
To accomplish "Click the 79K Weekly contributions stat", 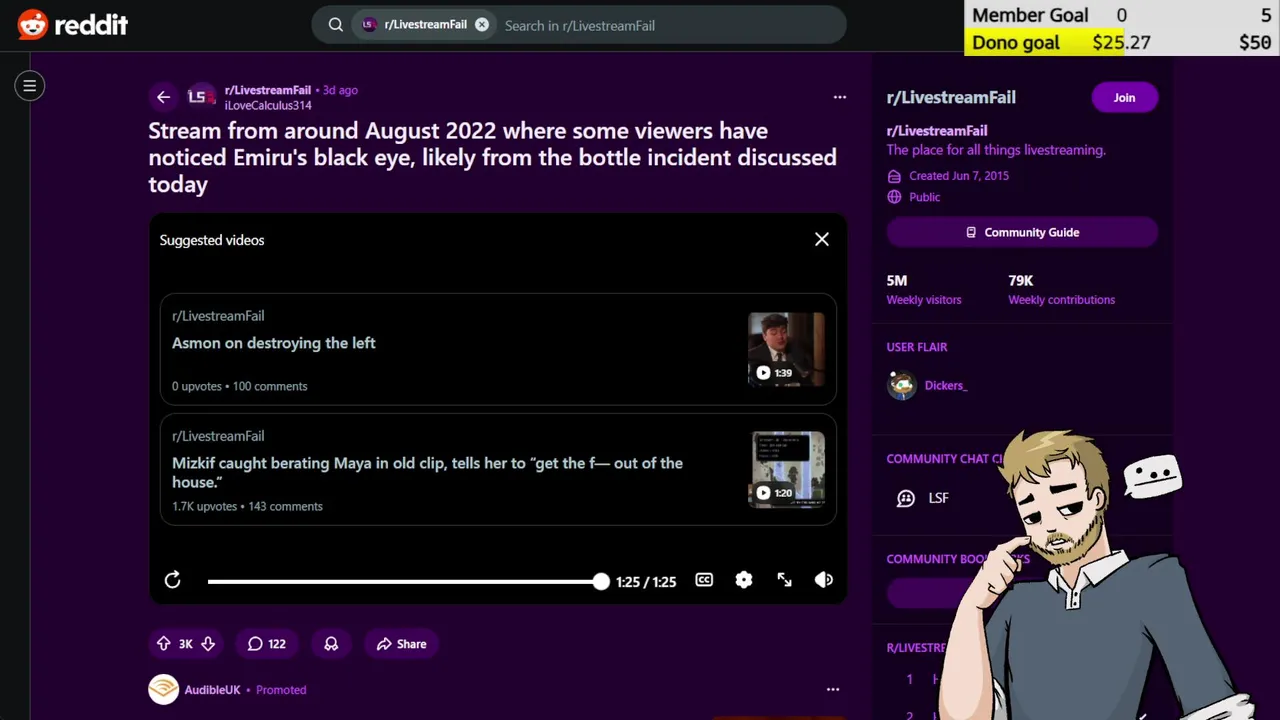I will 1061,290.
